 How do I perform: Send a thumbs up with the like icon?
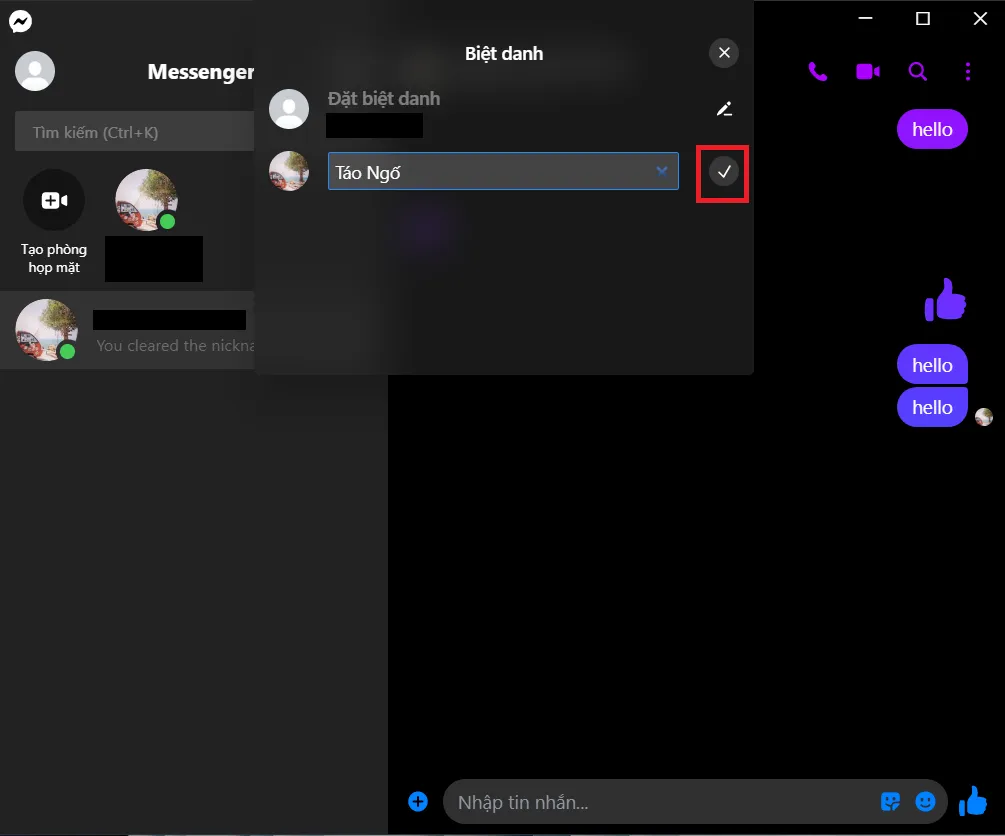tap(973, 799)
